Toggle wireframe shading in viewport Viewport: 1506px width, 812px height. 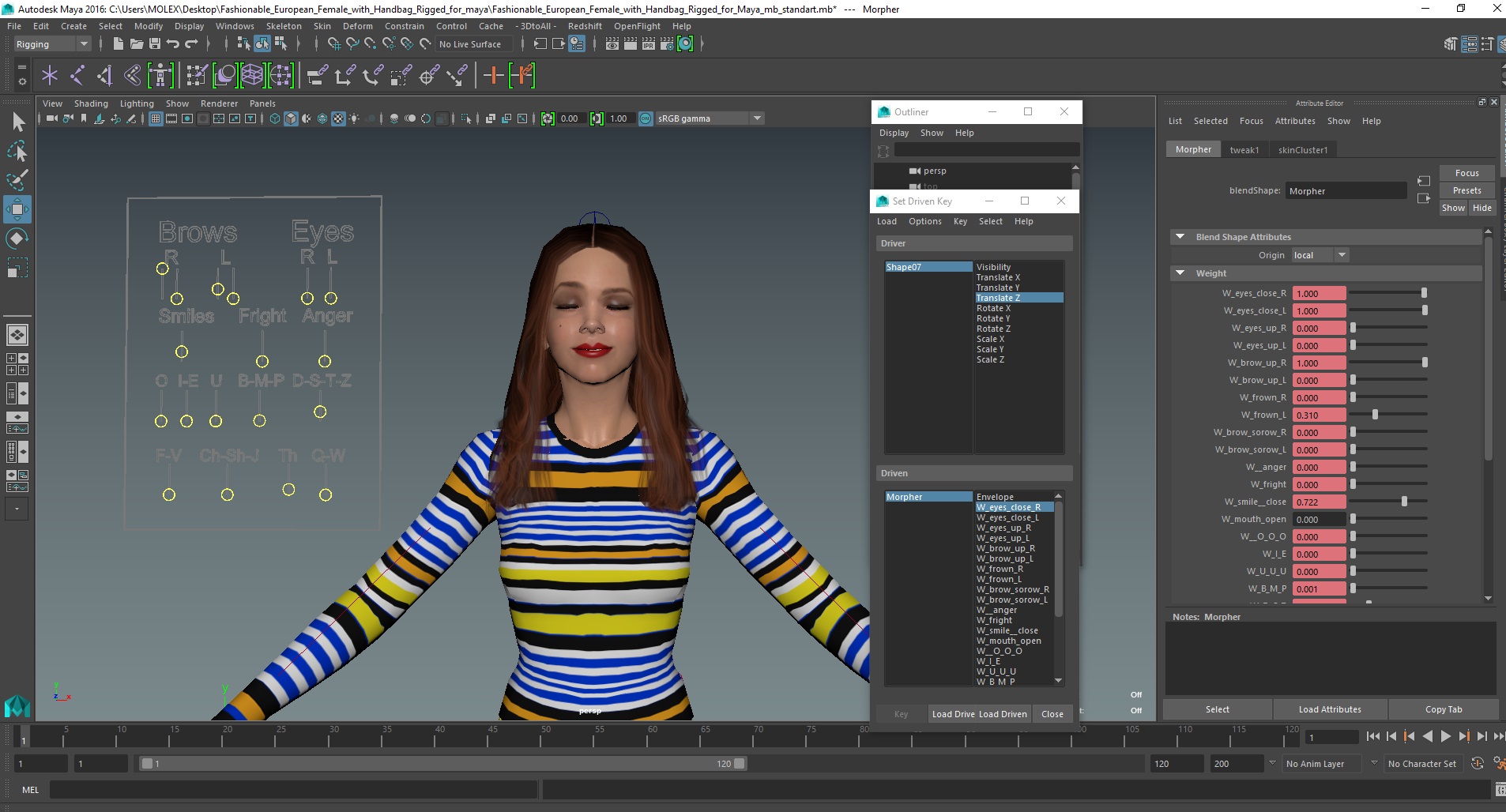pyautogui.click(x=275, y=118)
